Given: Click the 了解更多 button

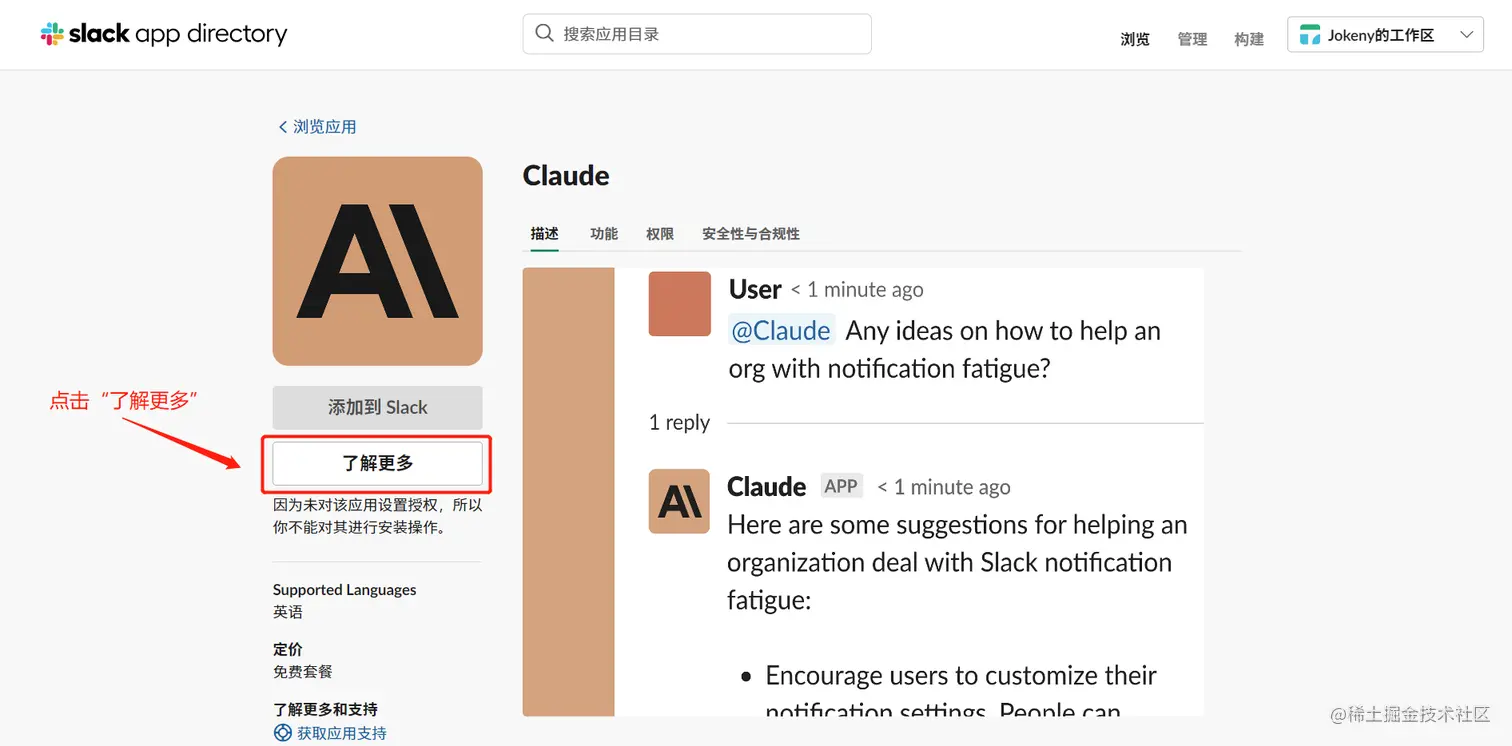Looking at the screenshot, I should (378, 464).
